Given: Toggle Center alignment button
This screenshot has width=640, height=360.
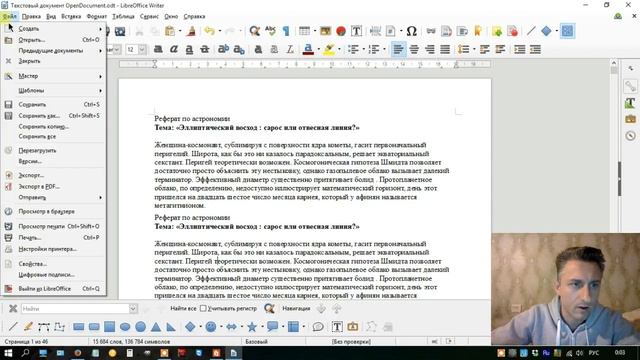Looking at the screenshot, I should coord(414,49).
